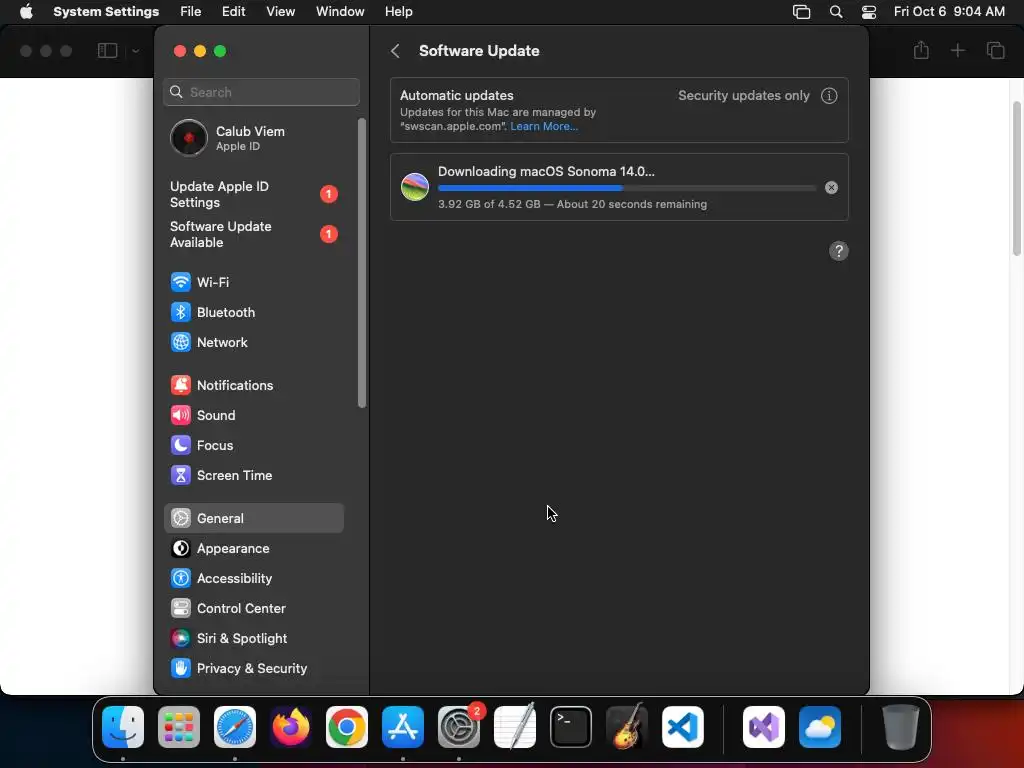Image resolution: width=1024 pixels, height=768 pixels.
Task: Open the Help menu
Action: tap(398, 12)
